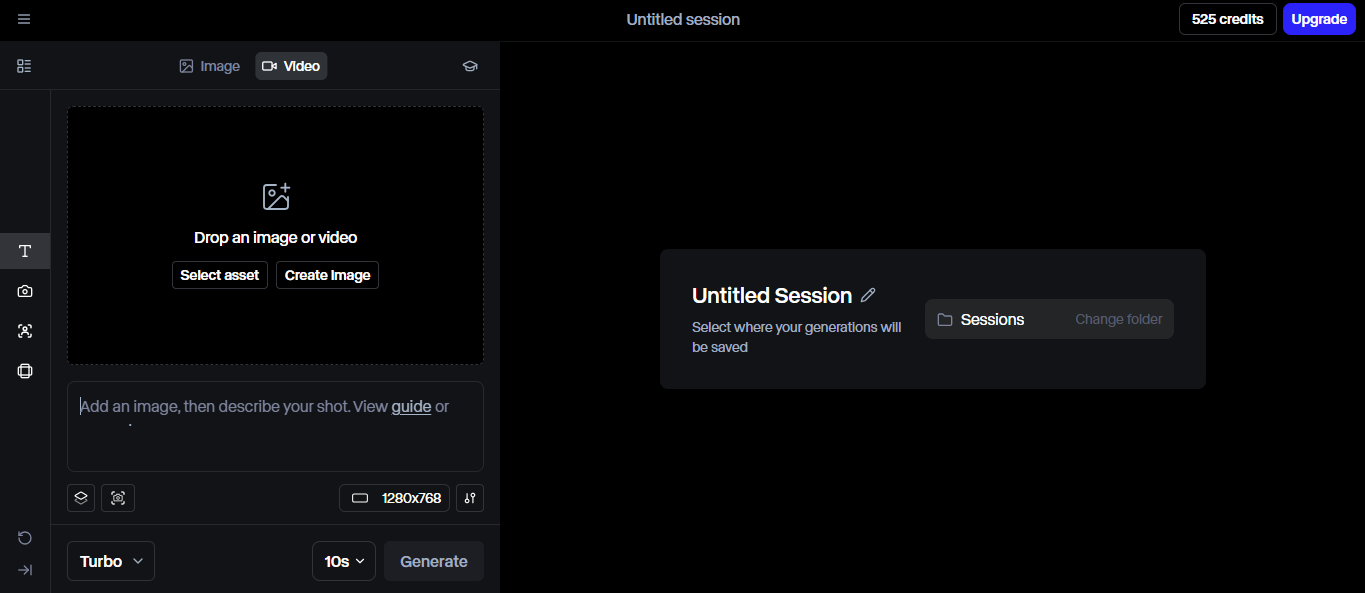Click the panel list icon beside Image tab

click(x=24, y=66)
